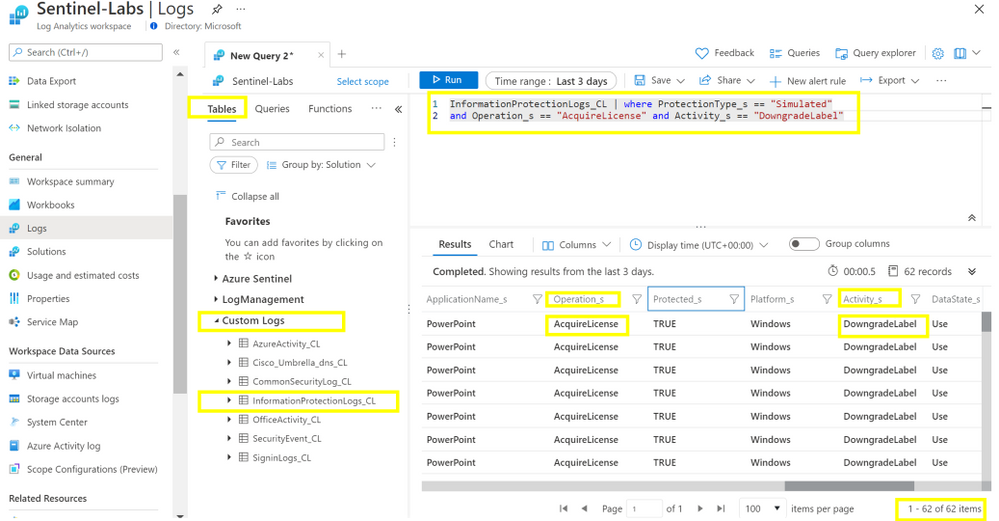Change items per page dropdown

click(763, 508)
